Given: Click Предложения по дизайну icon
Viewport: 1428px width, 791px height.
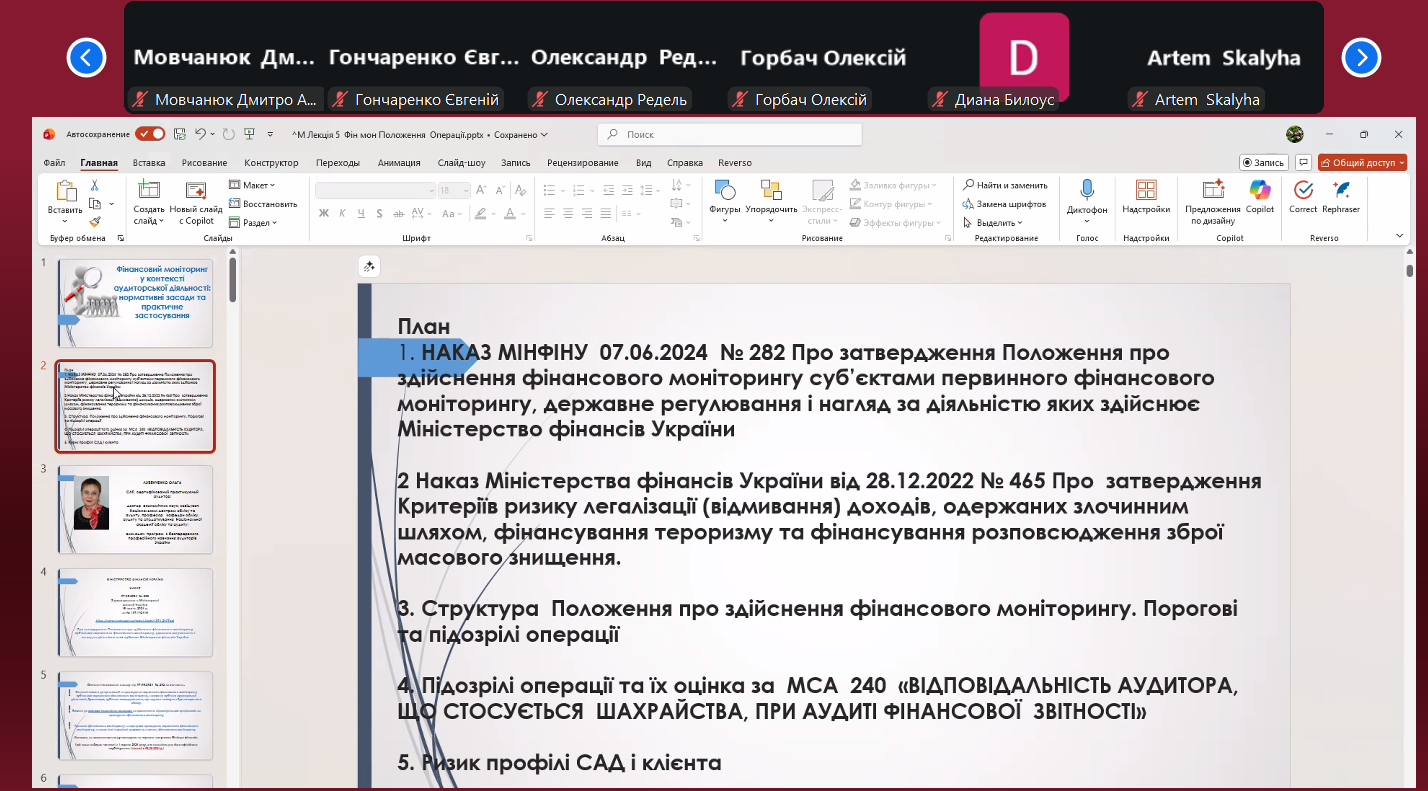Looking at the screenshot, I should tap(1212, 191).
